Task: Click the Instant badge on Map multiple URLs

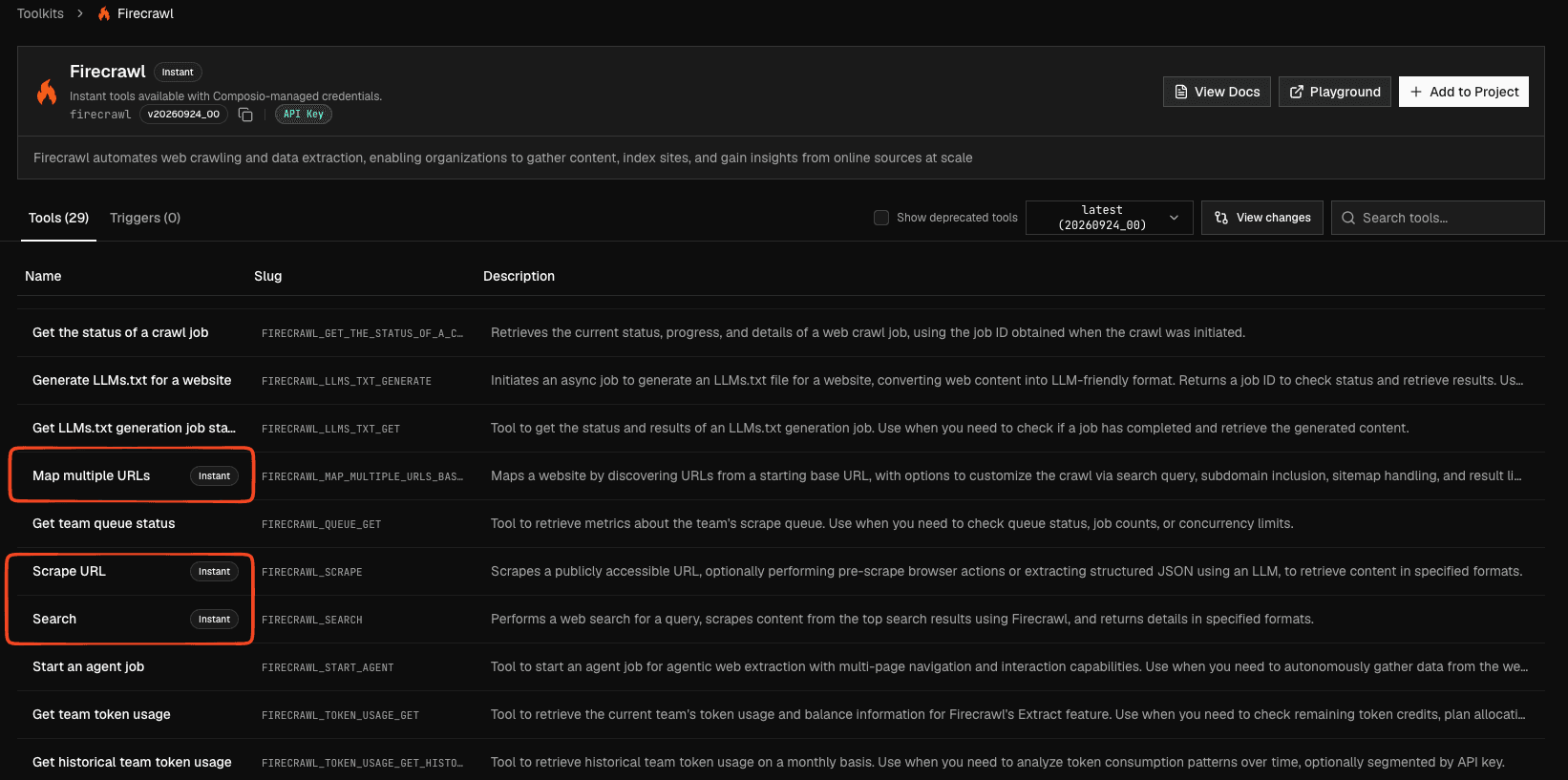Action: (214, 475)
